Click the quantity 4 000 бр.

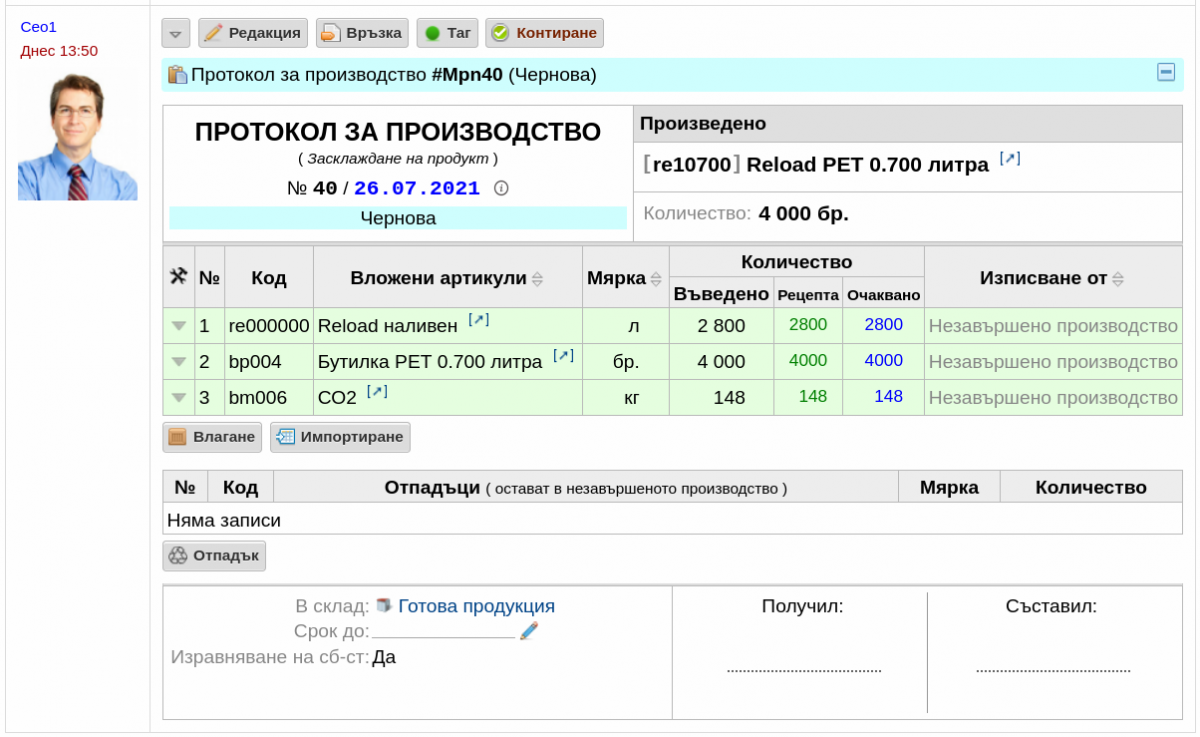click(x=803, y=213)
